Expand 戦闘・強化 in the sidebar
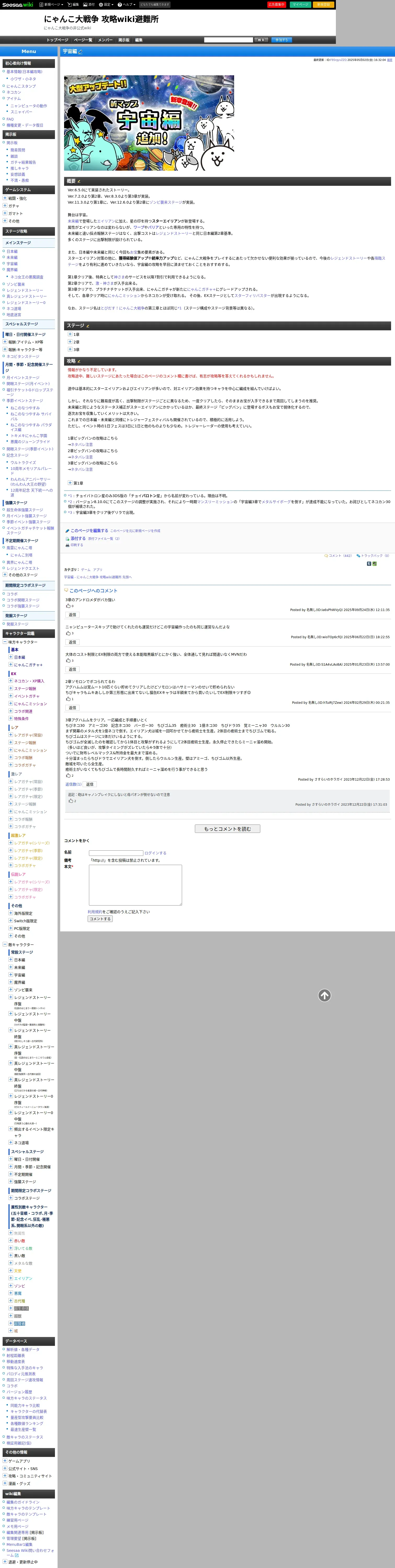The height and width of the screenshot is (1568, 395). pos(5,198)
